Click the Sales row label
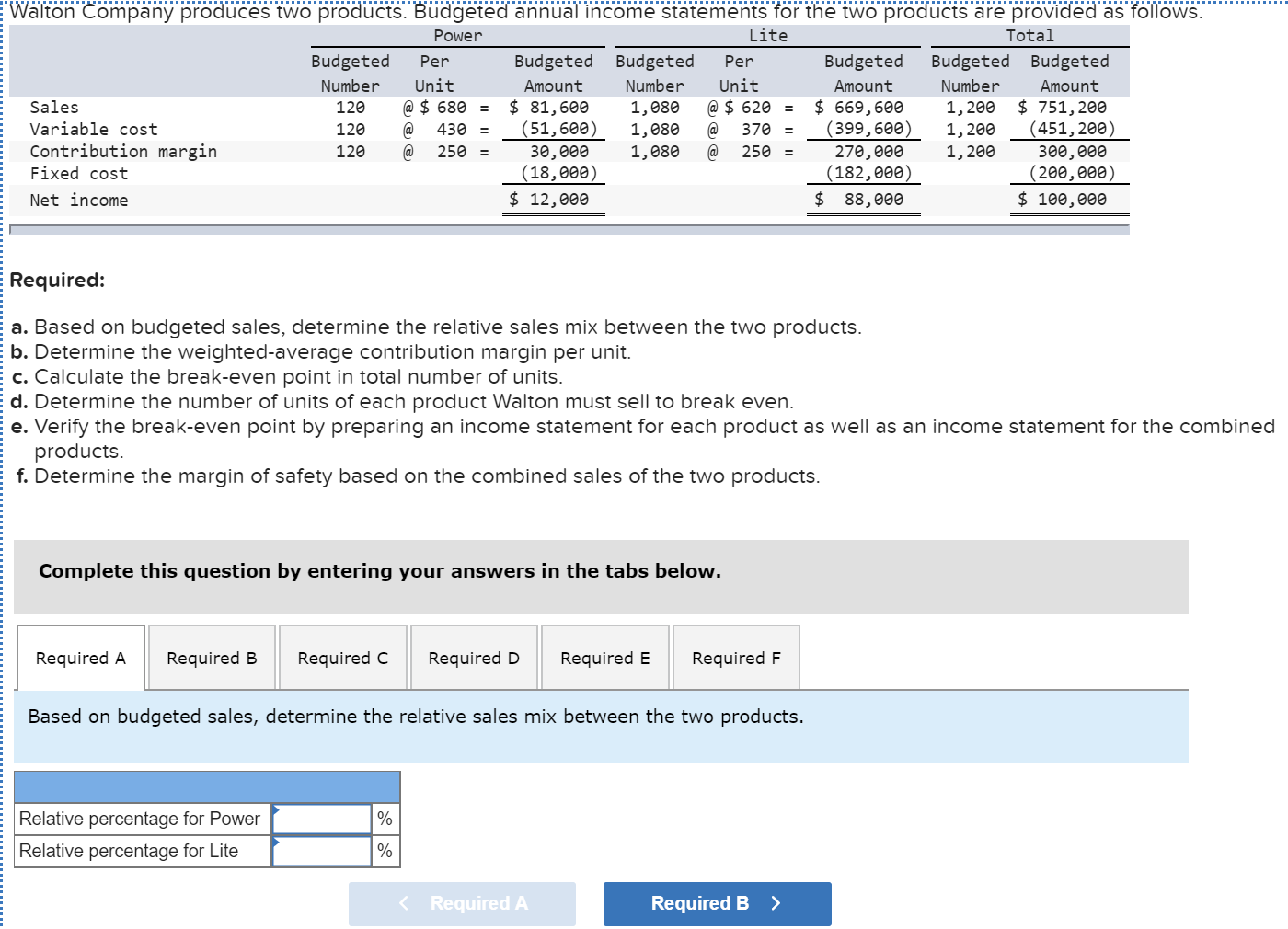Viewport: 1288px width, 929px height. (x=54, y=108)
